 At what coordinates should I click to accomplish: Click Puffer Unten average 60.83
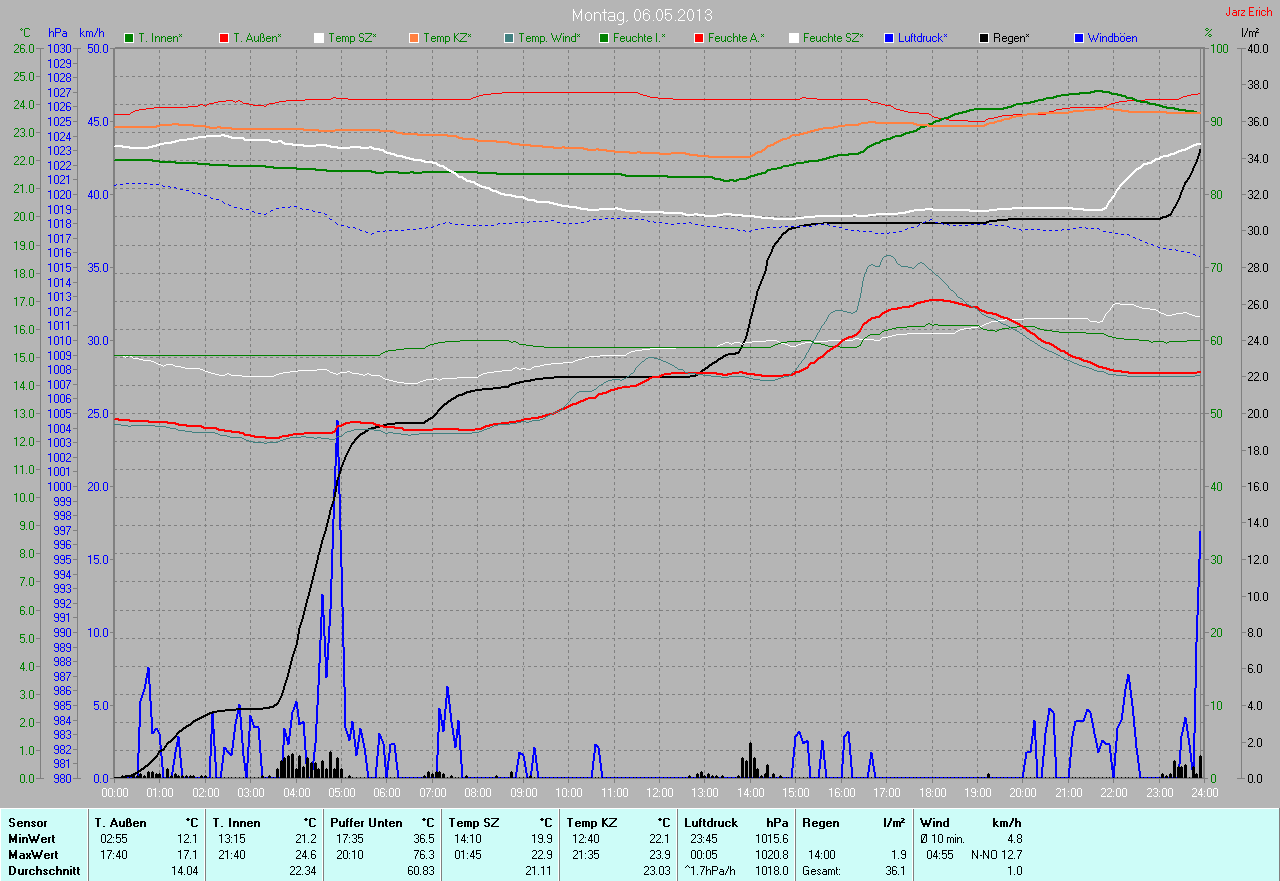tap(420, 871)
